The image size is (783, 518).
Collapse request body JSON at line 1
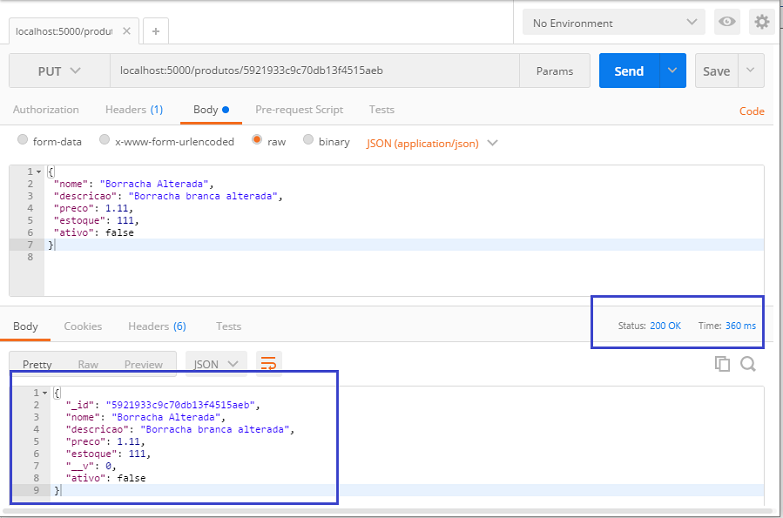pyautogui.click(x=39, y=172)
